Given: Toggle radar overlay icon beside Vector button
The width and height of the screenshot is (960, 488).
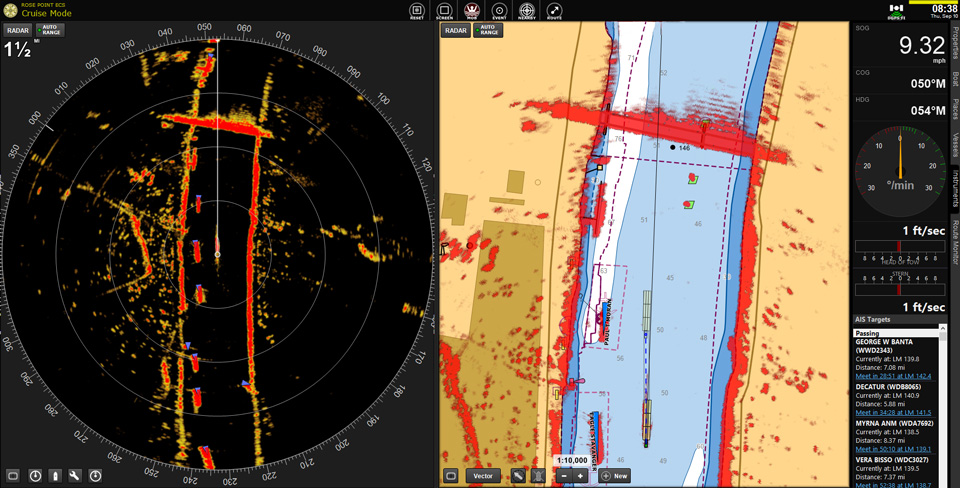Looking at the screenshot, I should click(518, 476).
